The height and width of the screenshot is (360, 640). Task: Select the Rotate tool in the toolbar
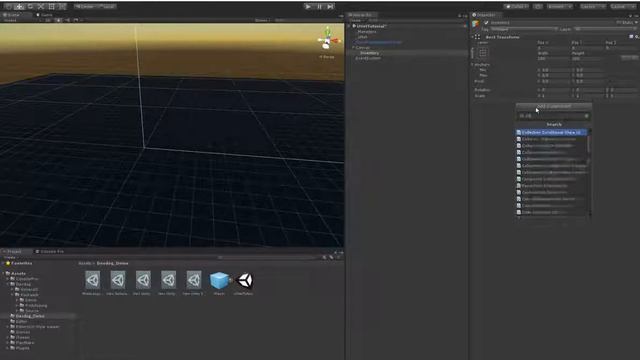point(30,7)
